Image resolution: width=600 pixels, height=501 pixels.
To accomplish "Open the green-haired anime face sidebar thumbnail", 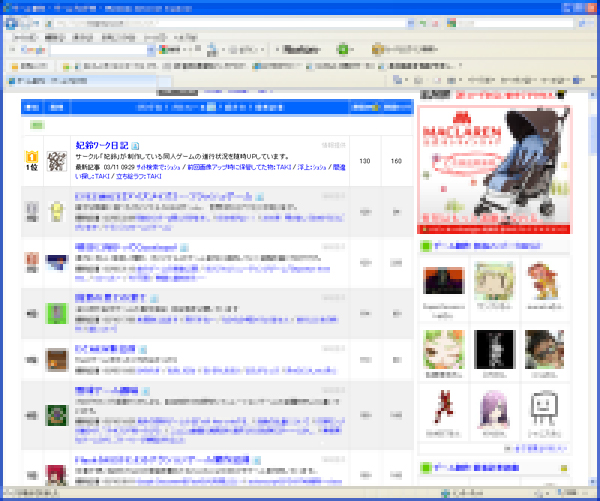I will (x=443, y=349).
